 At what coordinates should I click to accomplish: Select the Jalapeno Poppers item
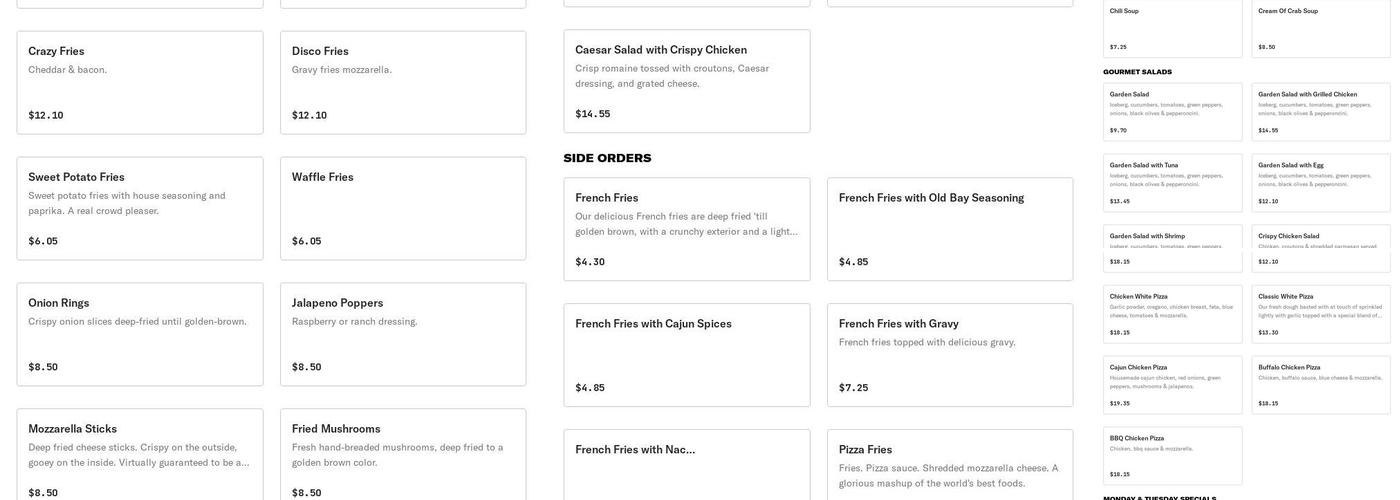tap(403, 334)
